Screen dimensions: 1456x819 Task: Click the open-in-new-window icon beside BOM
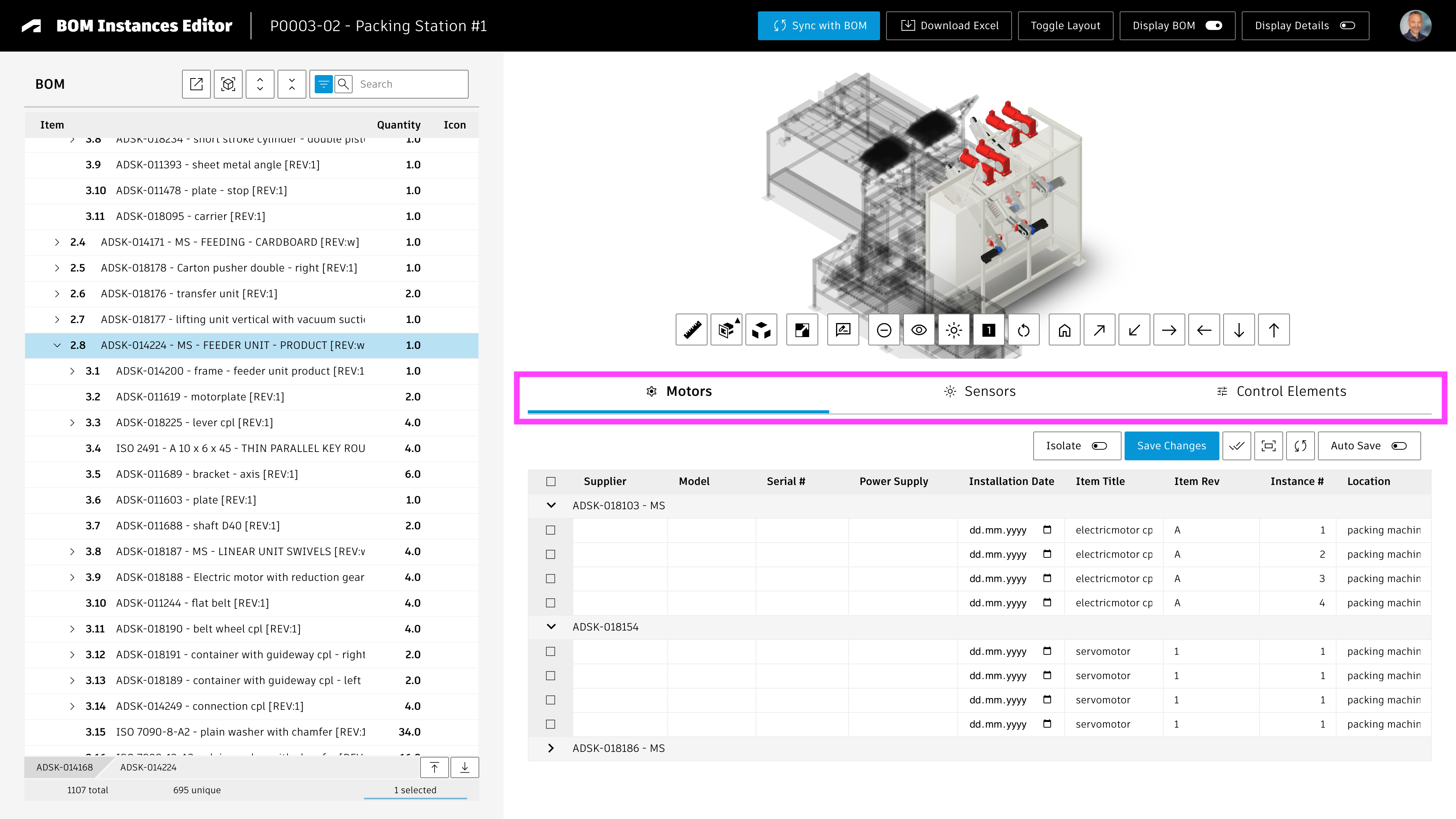196,84
